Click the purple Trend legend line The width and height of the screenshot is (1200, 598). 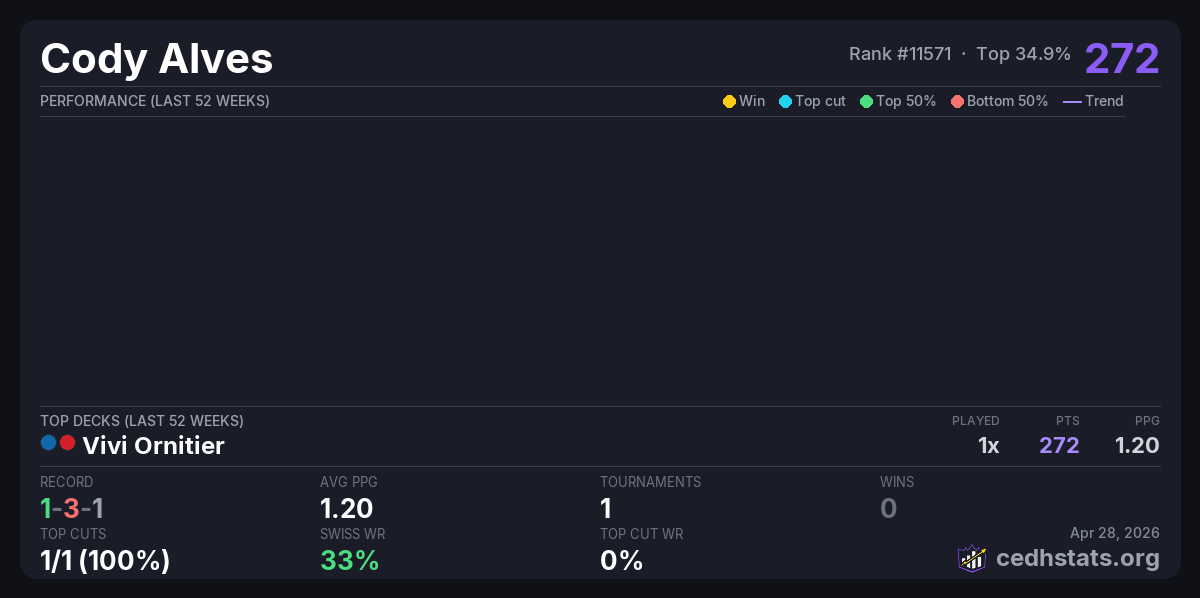[1072, 101]
